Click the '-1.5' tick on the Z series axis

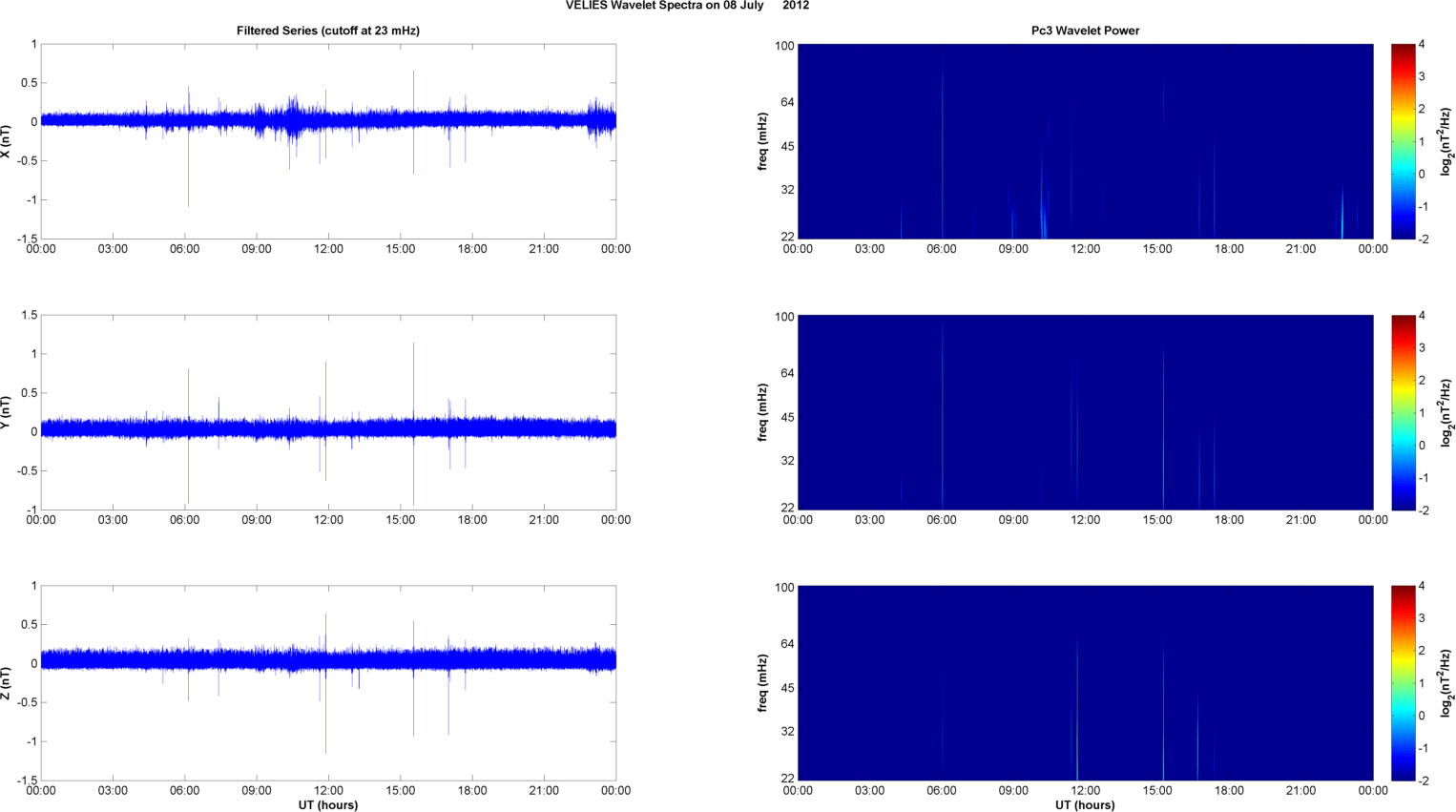(27, 781)
